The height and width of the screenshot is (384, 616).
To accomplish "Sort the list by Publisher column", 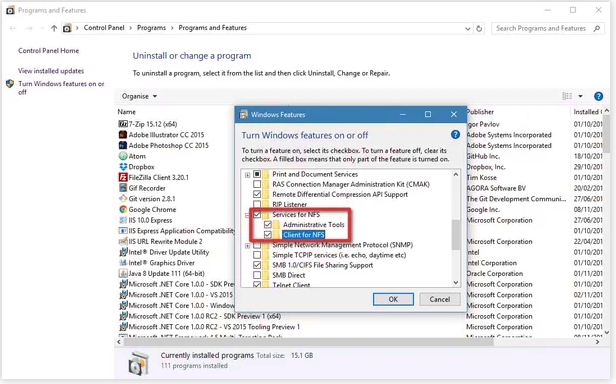I will pos(480,112).
